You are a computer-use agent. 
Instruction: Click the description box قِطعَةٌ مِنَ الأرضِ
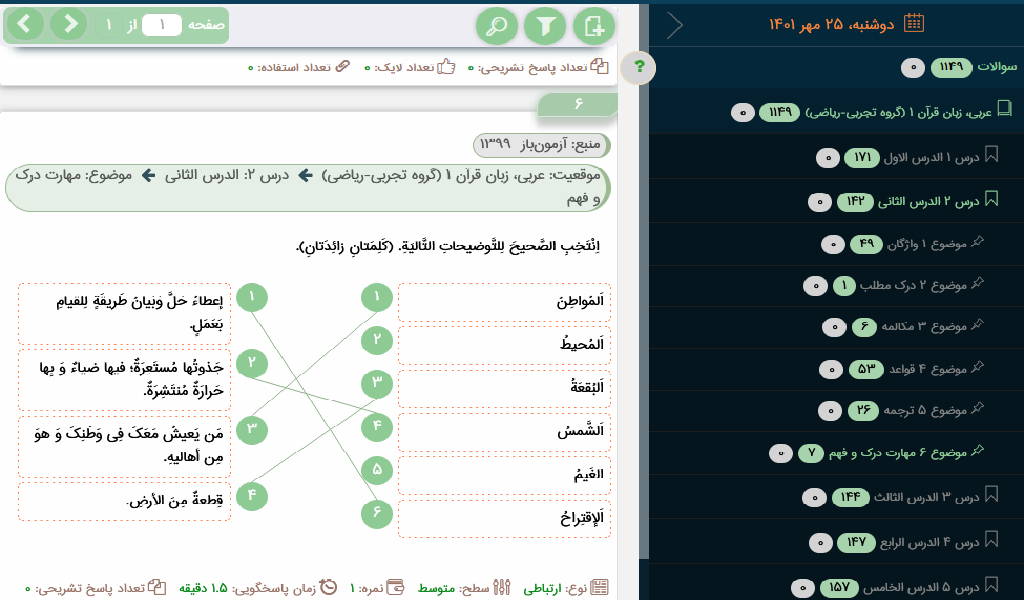click(124, 501)
